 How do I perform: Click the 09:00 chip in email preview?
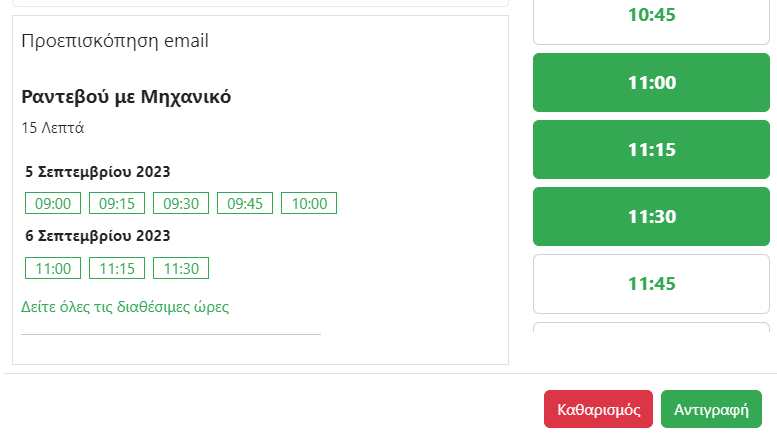[53, 203]
